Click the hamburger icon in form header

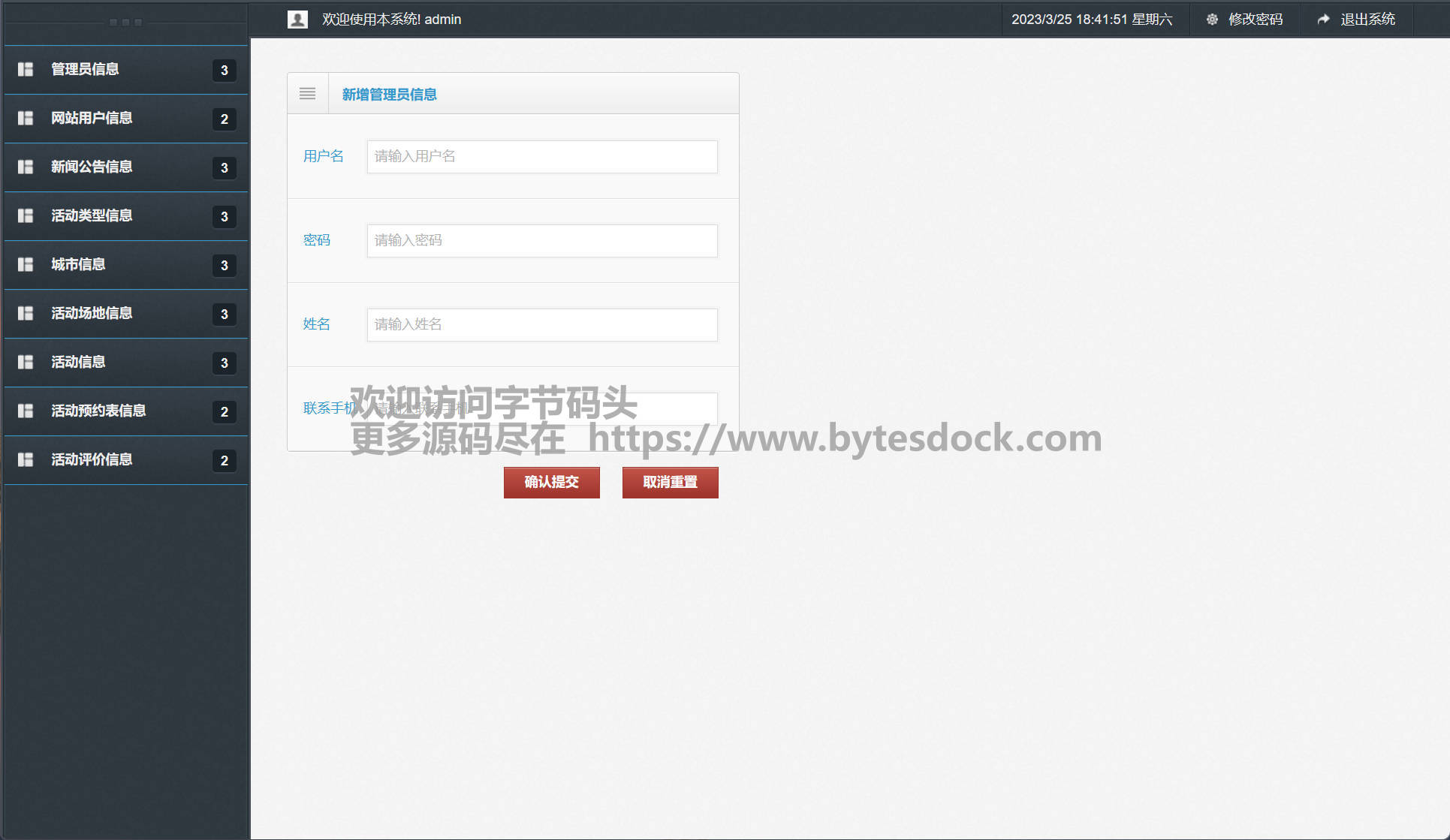(307, 94)
